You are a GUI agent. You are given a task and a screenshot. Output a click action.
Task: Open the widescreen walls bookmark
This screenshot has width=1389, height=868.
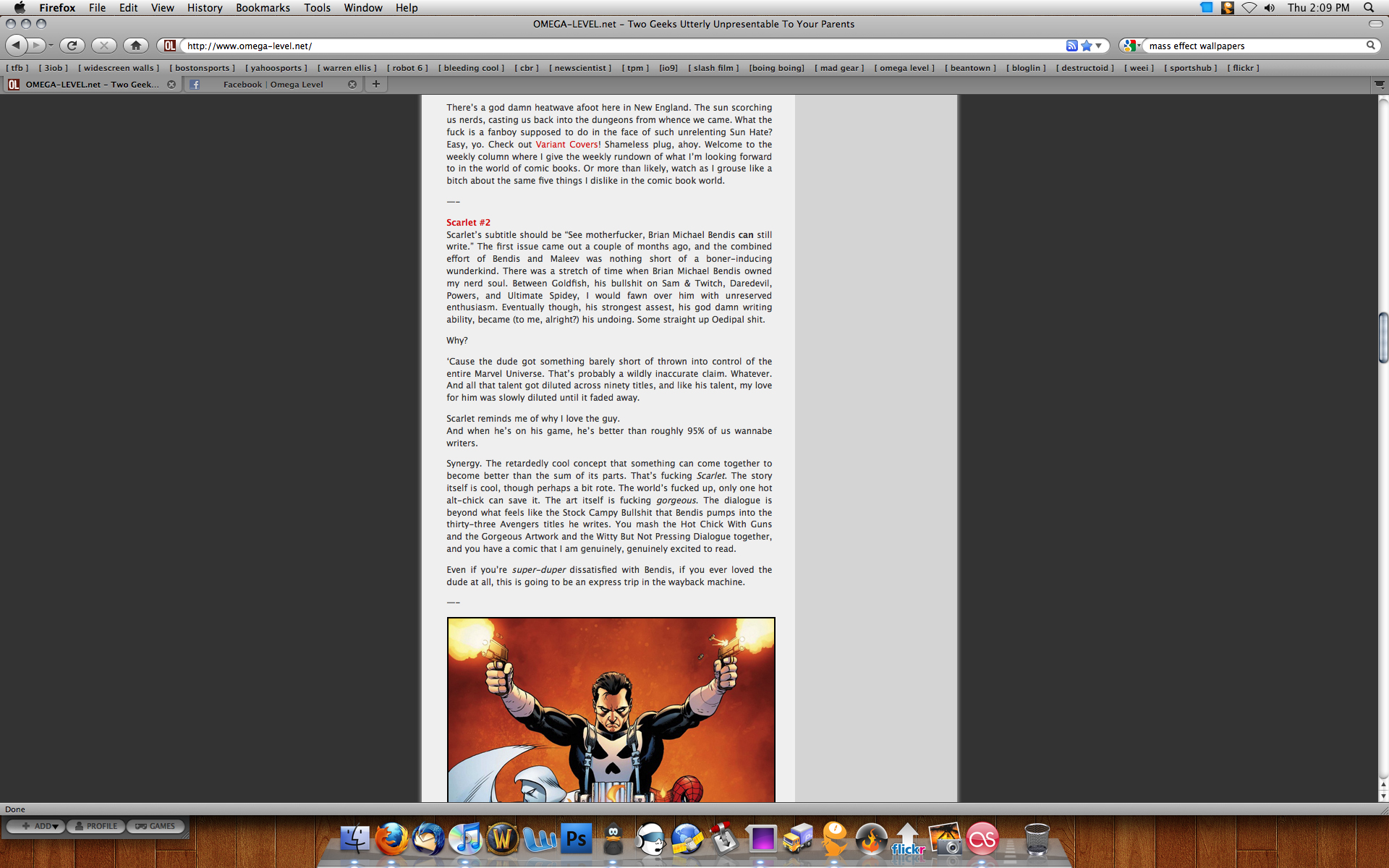pyautogui.click(x=119, y=68)
